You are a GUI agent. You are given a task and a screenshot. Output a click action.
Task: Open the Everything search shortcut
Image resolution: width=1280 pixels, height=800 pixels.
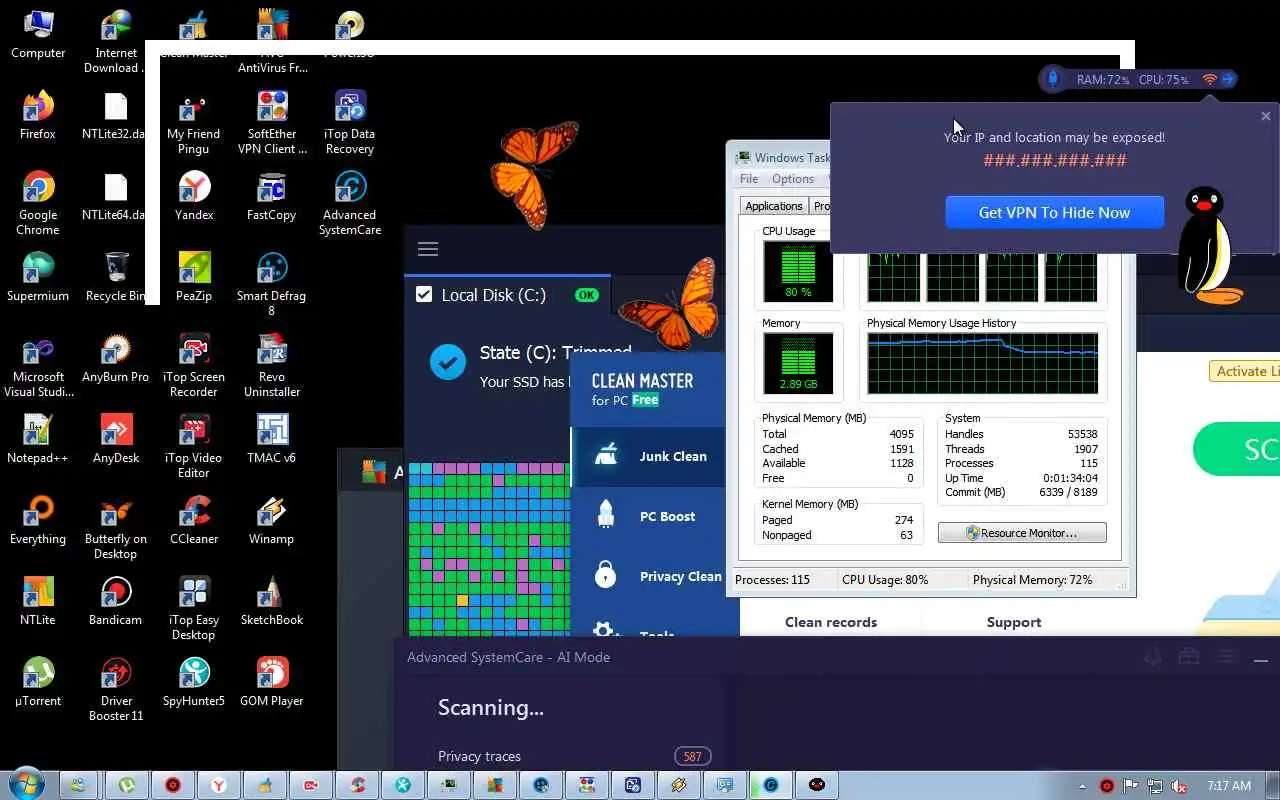tap(38, 521)
